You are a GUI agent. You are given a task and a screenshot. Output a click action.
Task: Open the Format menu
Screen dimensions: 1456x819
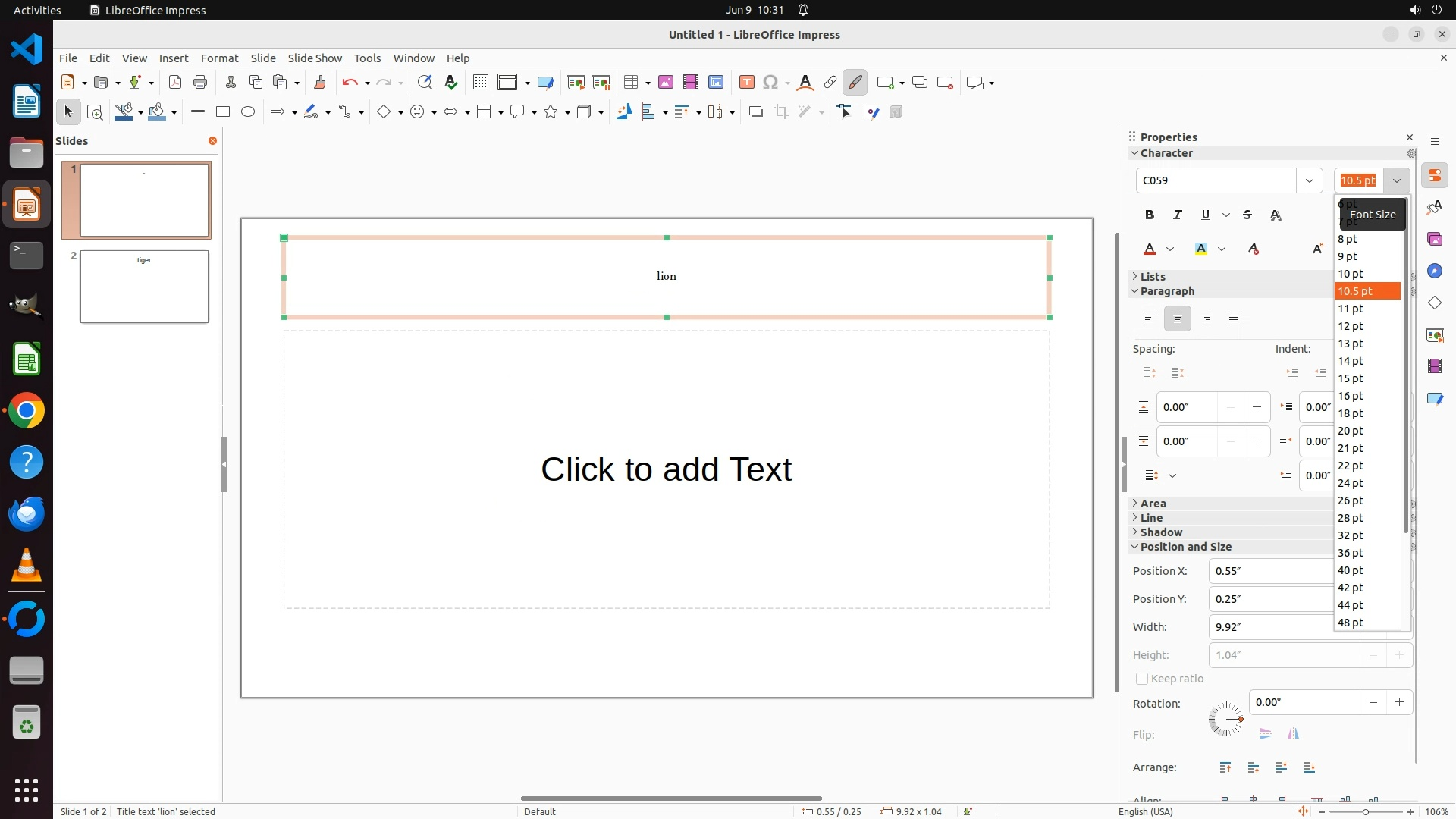tap(219, 58)
